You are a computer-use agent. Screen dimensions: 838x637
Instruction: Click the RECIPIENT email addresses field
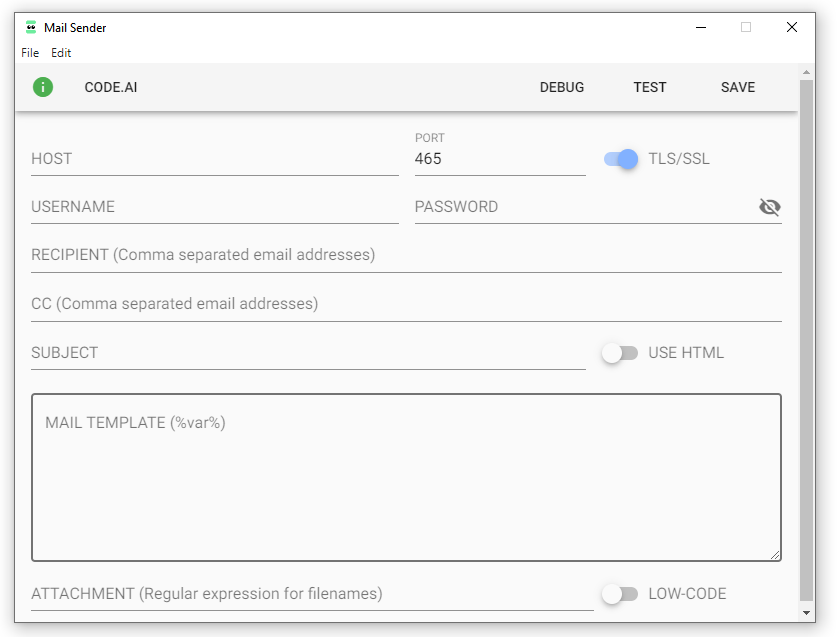(405, 255)
